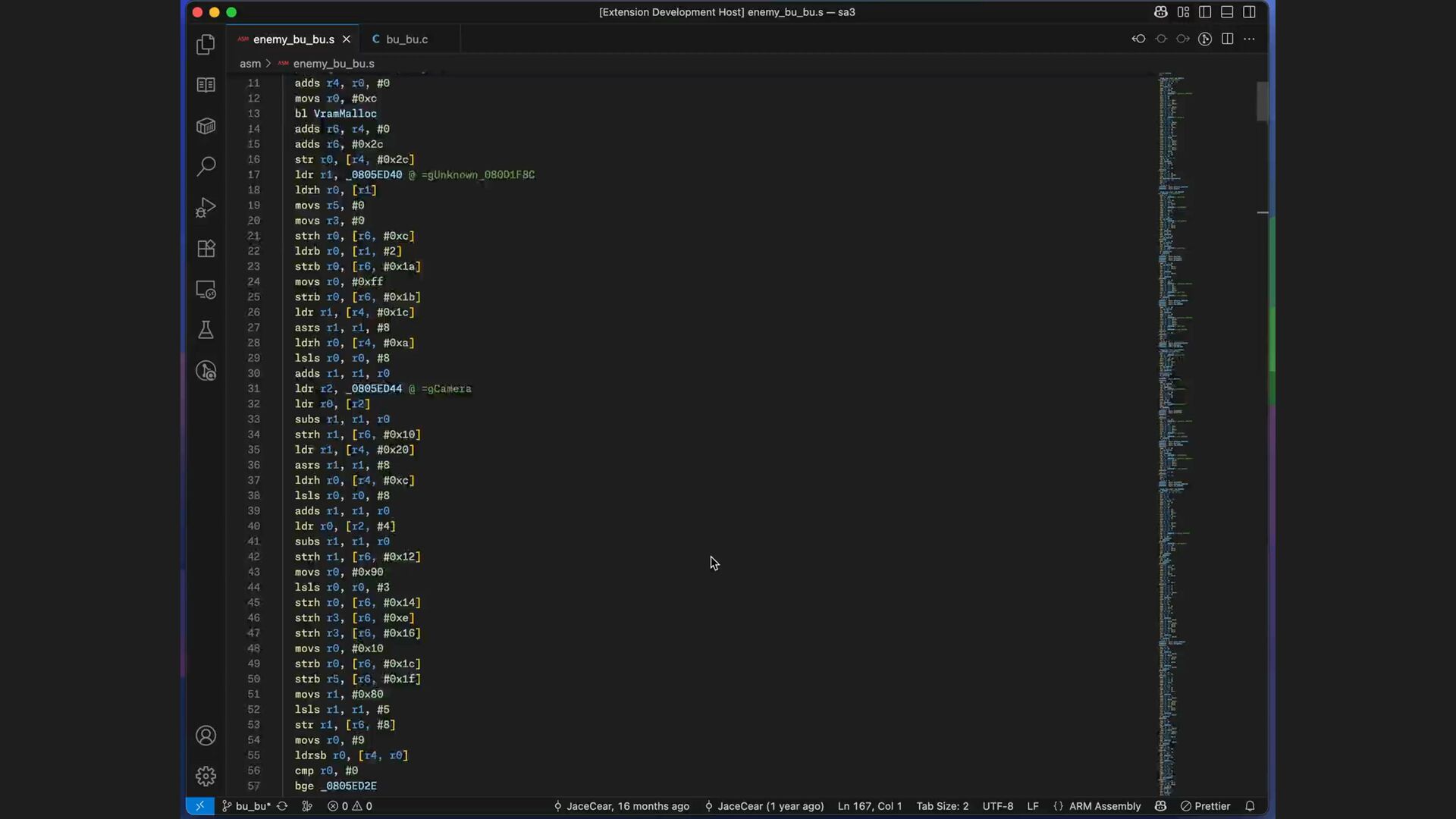Open the GitLens inspect view
Viewport: 1456px width, 819px height.
[206, 371]
